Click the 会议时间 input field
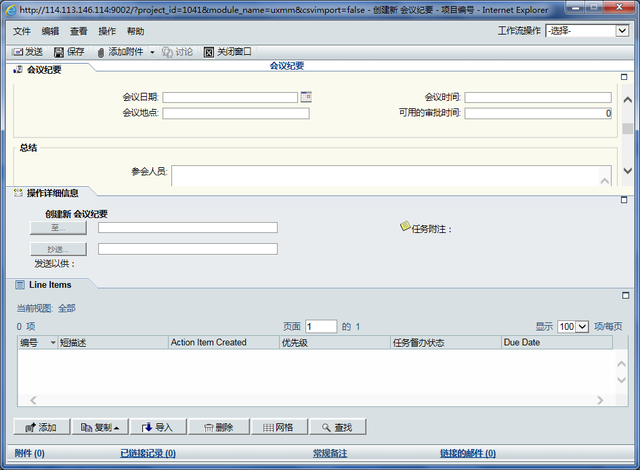Viewport: 640px width, 470px height. (538, 98)
